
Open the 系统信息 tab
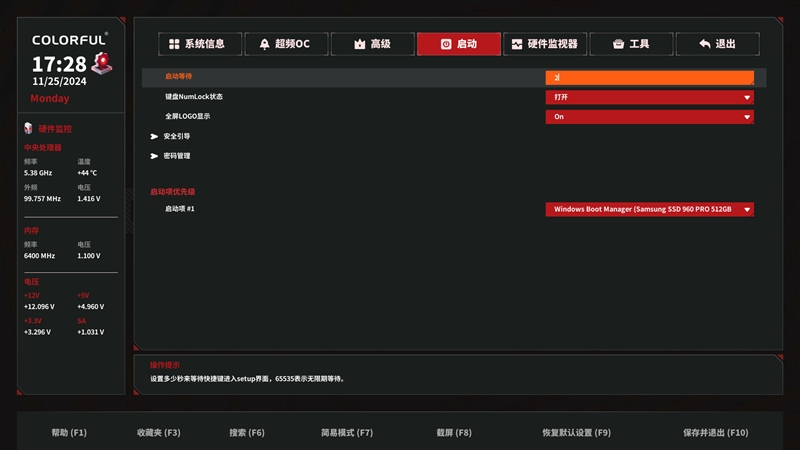click(x=200, y=44)
